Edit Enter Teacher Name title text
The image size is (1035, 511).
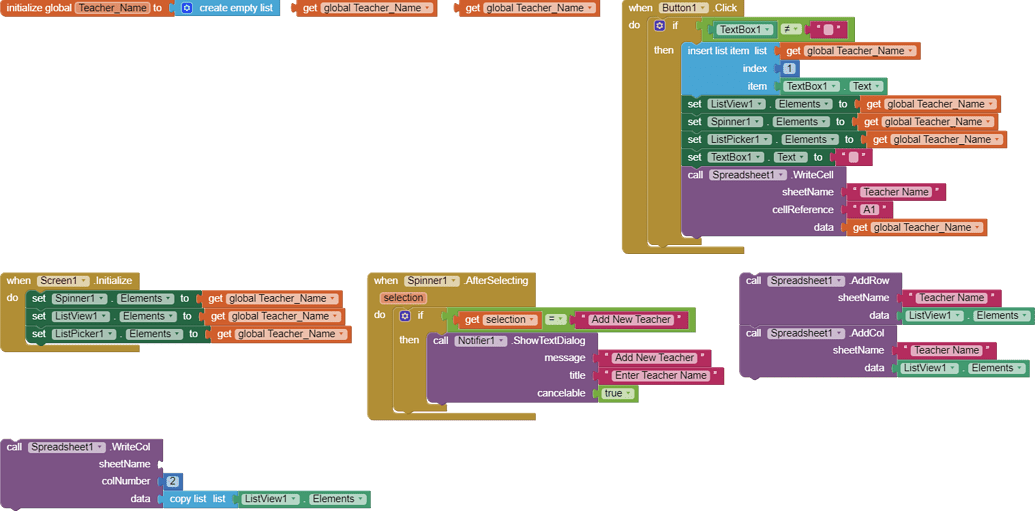[660, 375]
